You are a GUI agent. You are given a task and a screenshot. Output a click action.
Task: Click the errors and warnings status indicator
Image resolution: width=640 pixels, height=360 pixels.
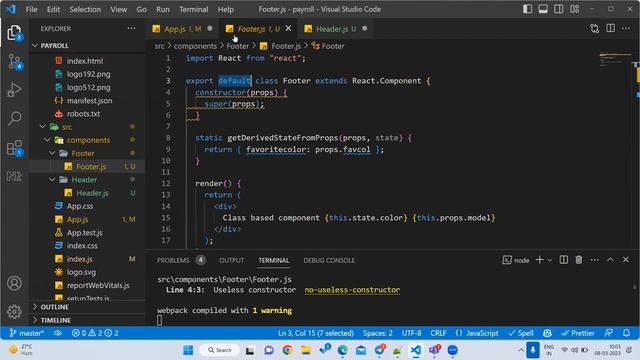pyautogui.click(x=95, y=333)
